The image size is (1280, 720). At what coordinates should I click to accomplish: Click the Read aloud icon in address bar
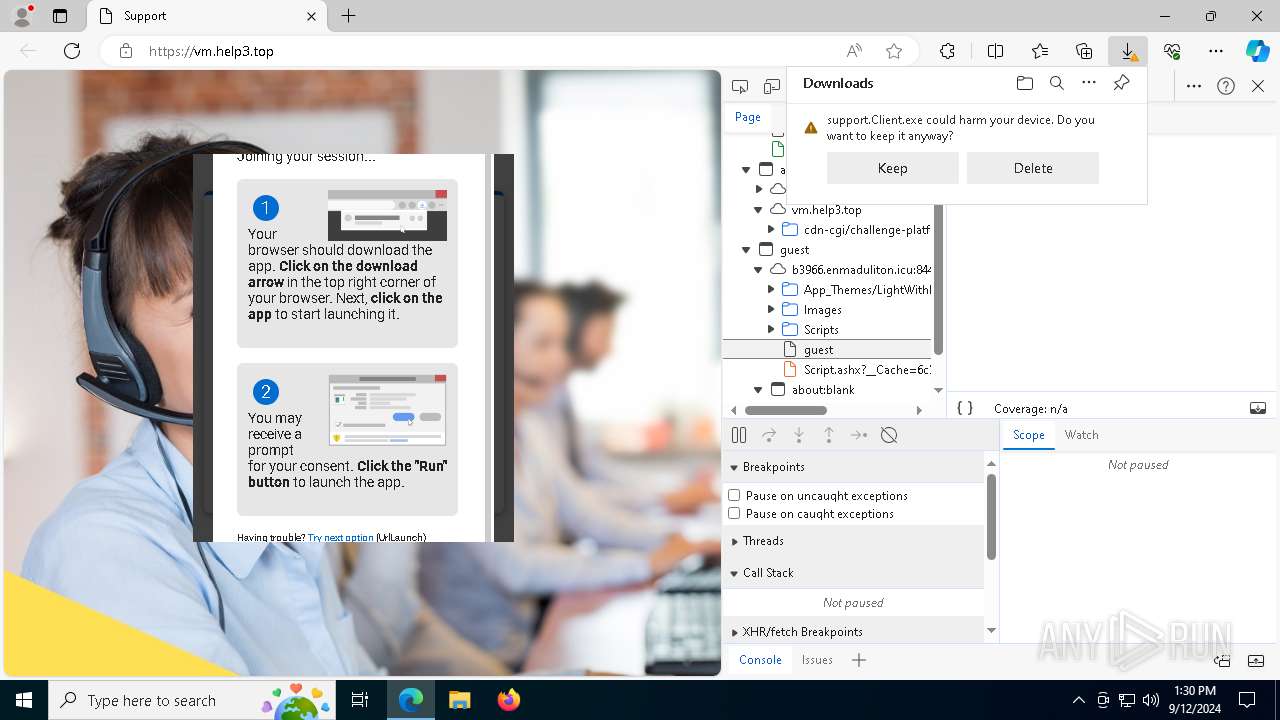(x=854, y=51)
